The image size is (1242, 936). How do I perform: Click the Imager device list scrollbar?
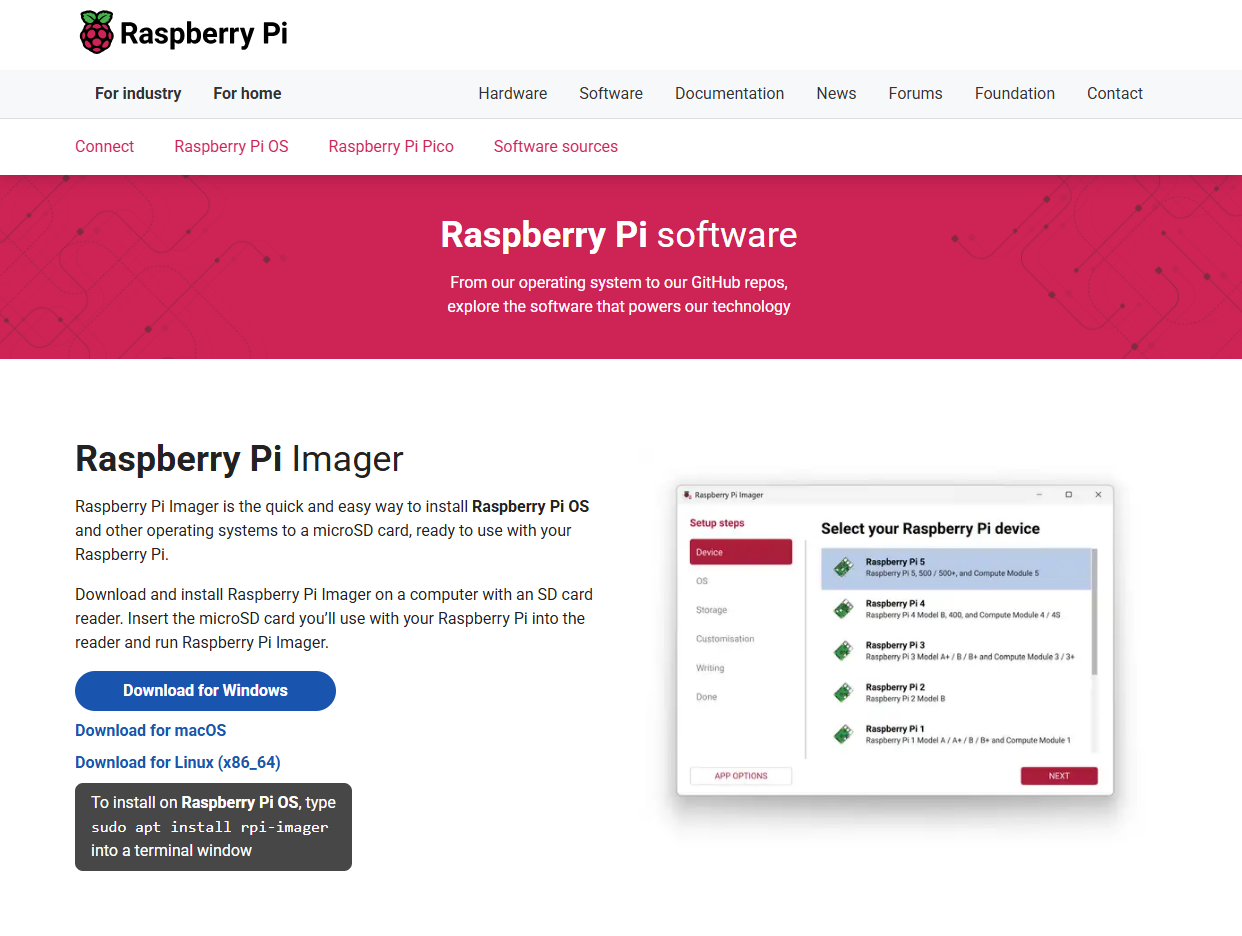click(x=1094, y=612)
